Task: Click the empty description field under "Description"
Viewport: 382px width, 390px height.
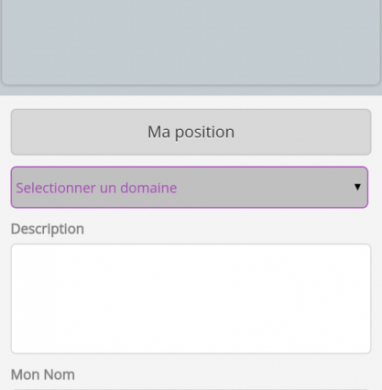Action: (x=191, y=299)
